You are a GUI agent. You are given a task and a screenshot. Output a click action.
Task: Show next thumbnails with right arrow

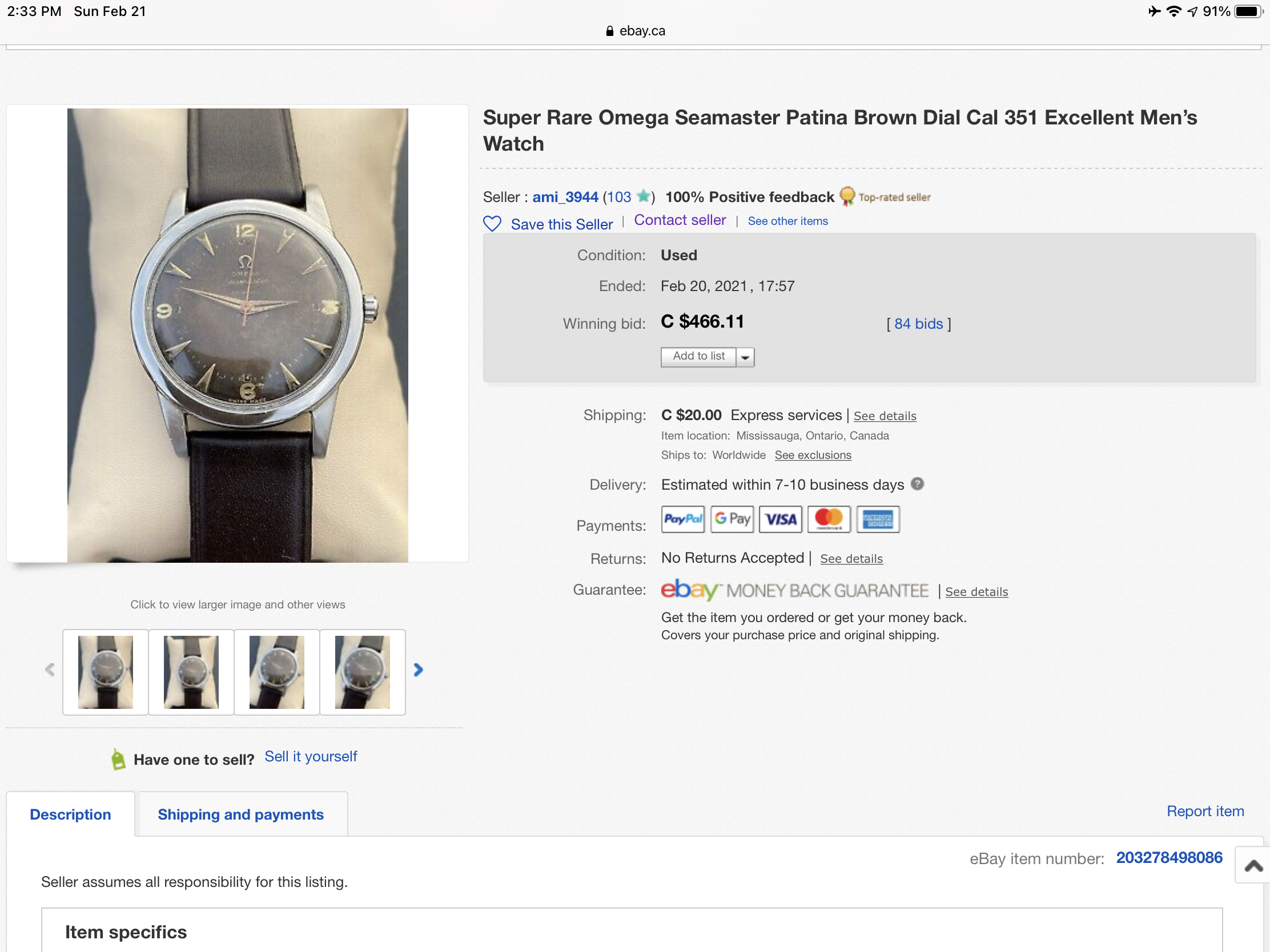418,669
